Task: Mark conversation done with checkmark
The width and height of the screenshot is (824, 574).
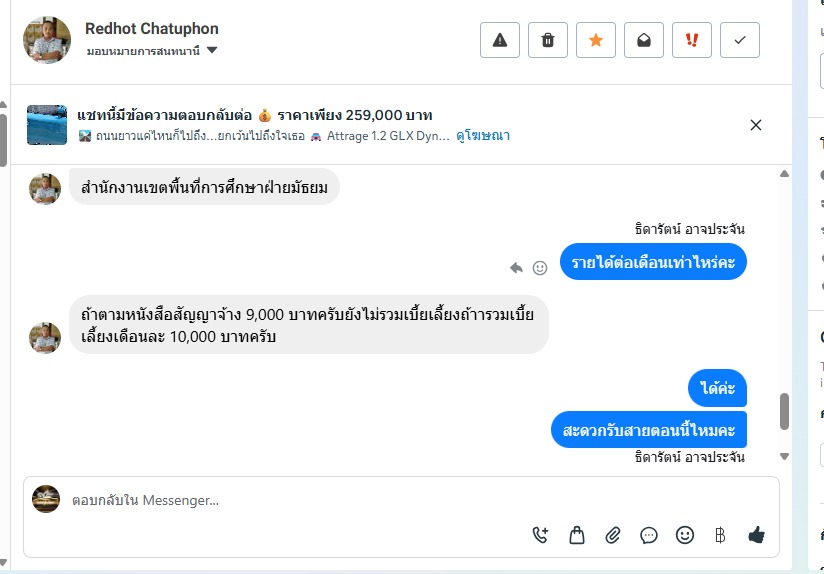Action: pyautogui.click(x=740, y=40)
